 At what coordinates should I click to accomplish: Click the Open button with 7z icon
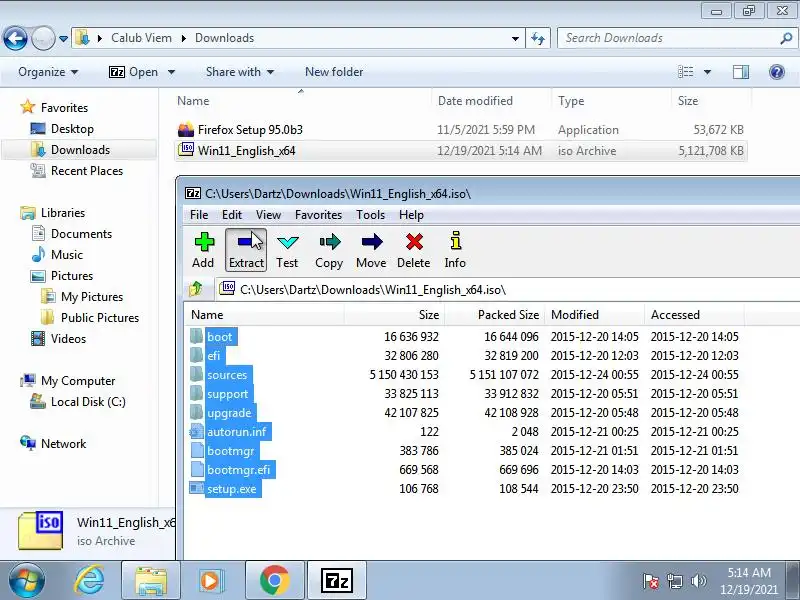pos(134,72)
